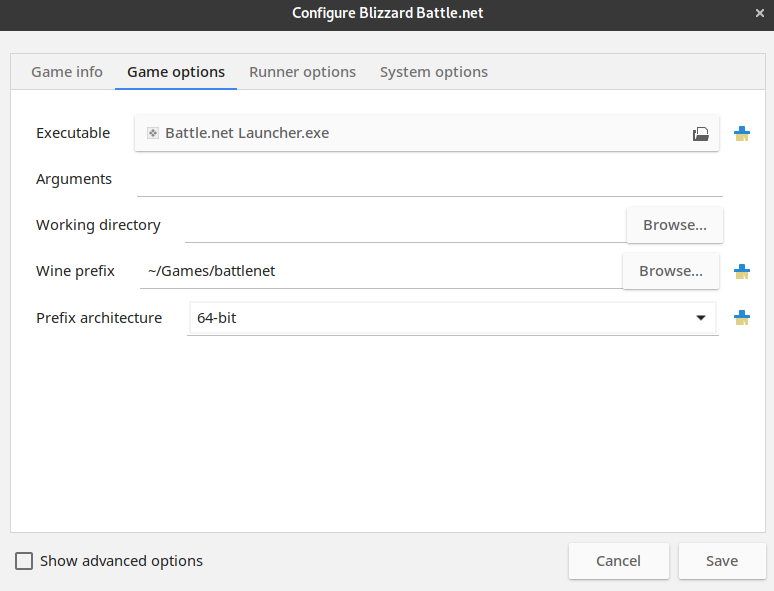Screen dimensions: 774x591
Task: Reset Executable with the broom icon
Action: pos(741,133)
